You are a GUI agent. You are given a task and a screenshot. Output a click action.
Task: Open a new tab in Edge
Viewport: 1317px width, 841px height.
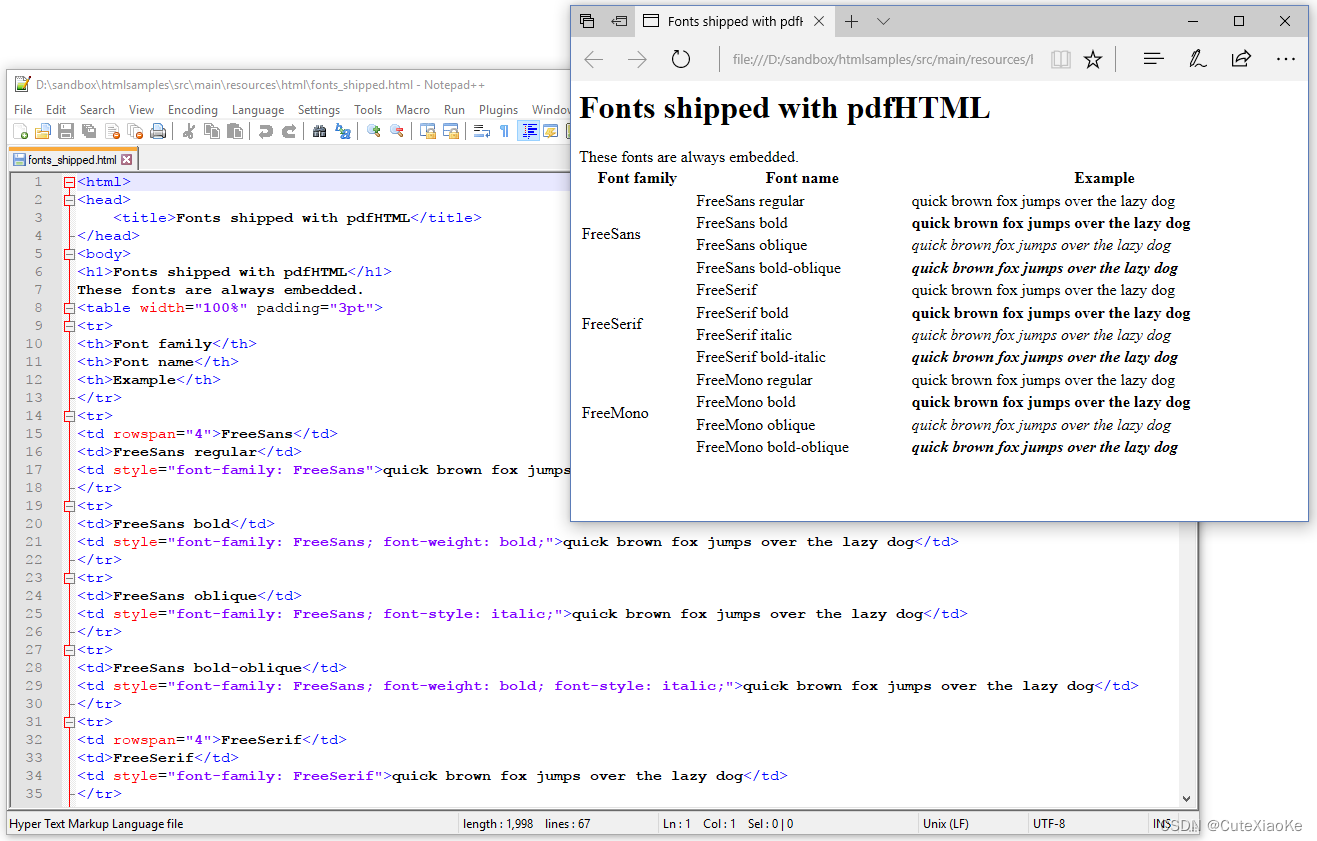click(x=851, y=21)
